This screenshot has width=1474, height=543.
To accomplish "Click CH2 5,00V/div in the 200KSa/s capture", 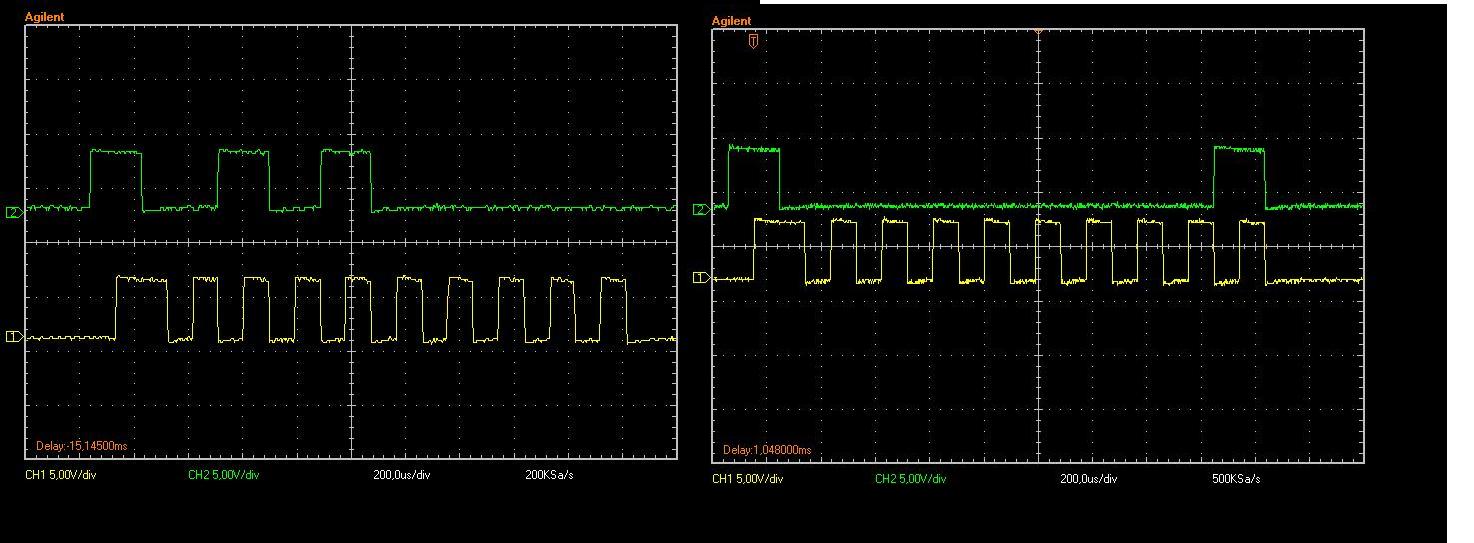I will click(x=223, y=474).
